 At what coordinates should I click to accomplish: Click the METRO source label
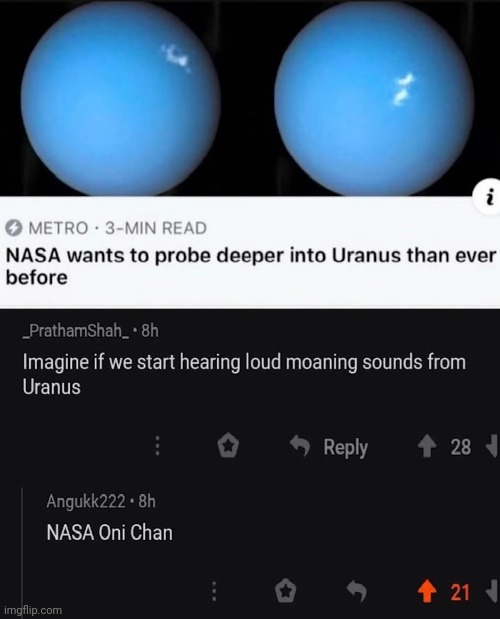[58, 228]
